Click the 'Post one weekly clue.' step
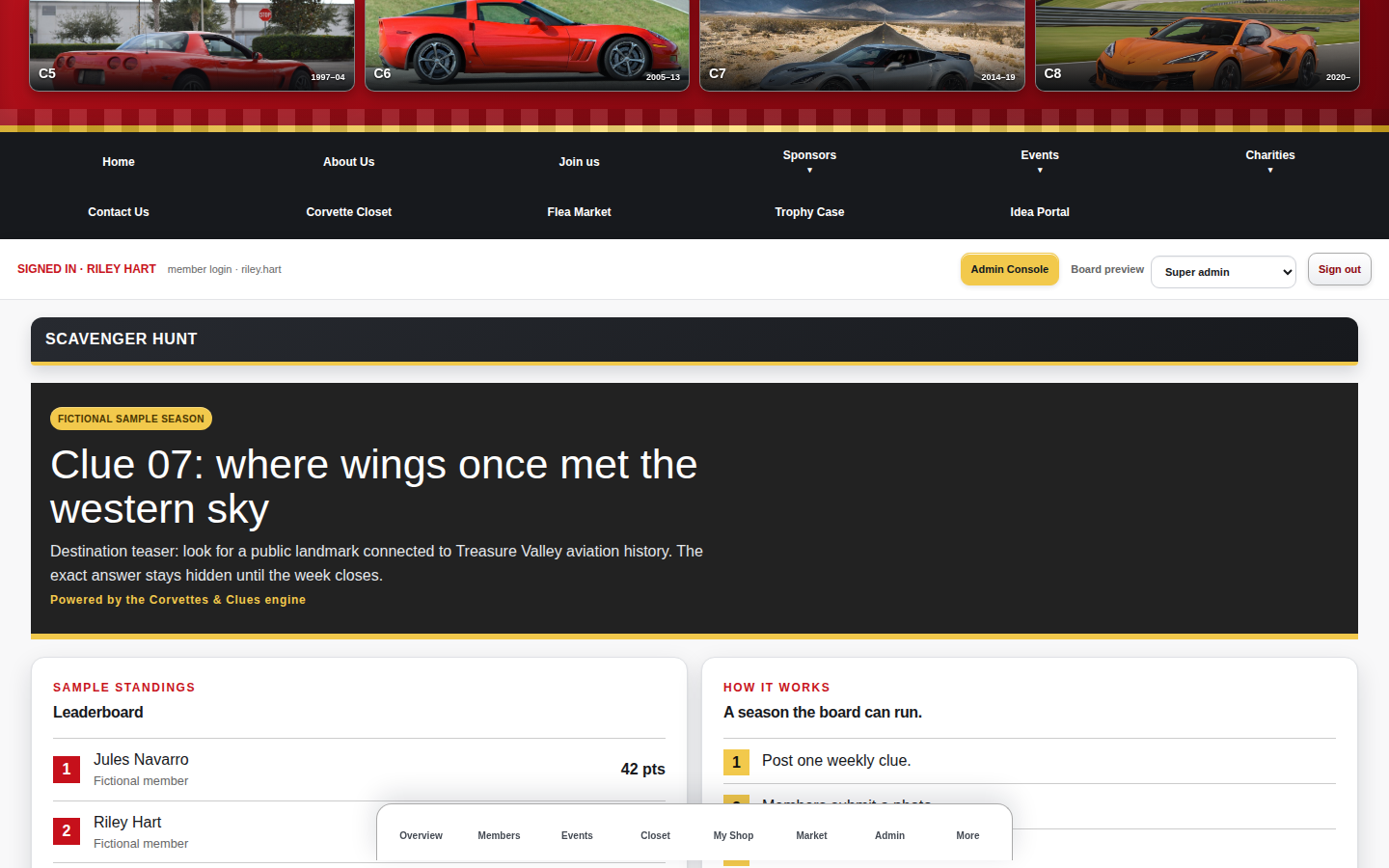The height and width of the screenshot is (868, 1389). 836,761
